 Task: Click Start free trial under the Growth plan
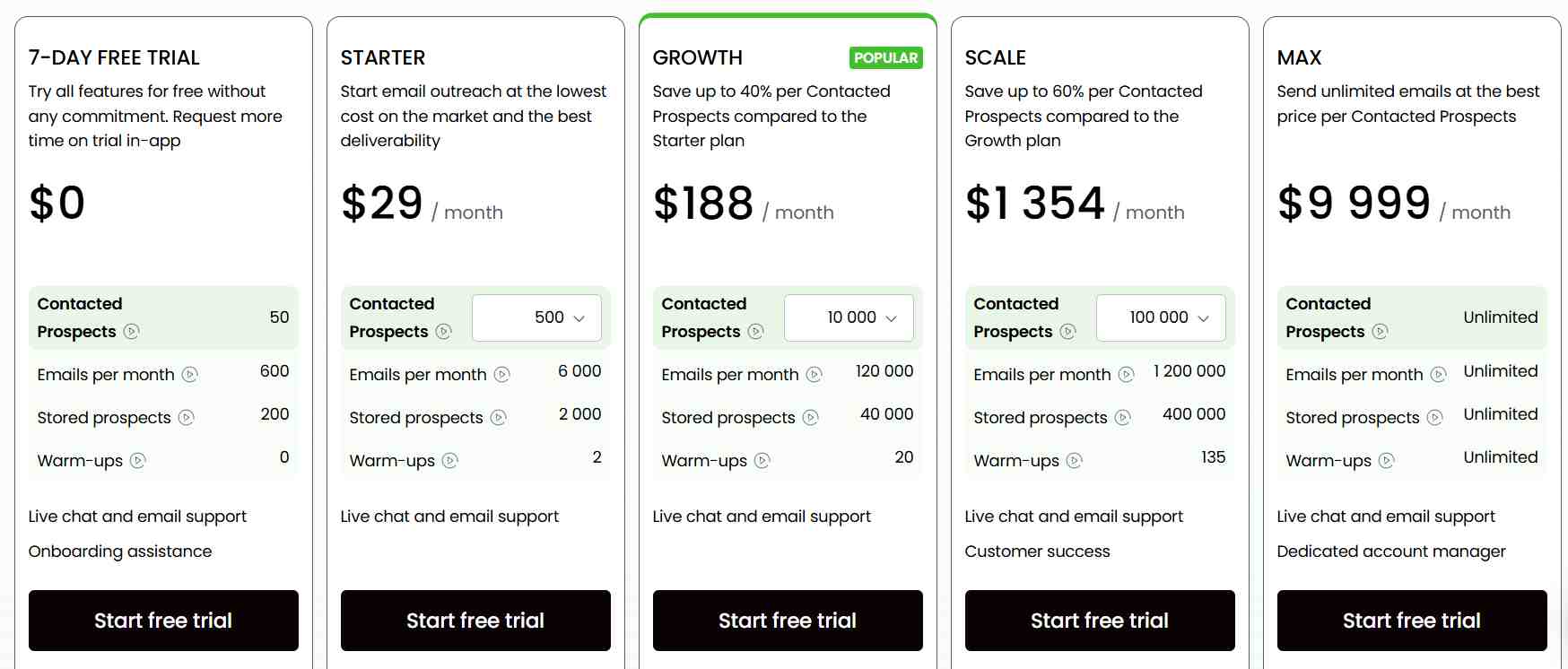coord(787,620)
